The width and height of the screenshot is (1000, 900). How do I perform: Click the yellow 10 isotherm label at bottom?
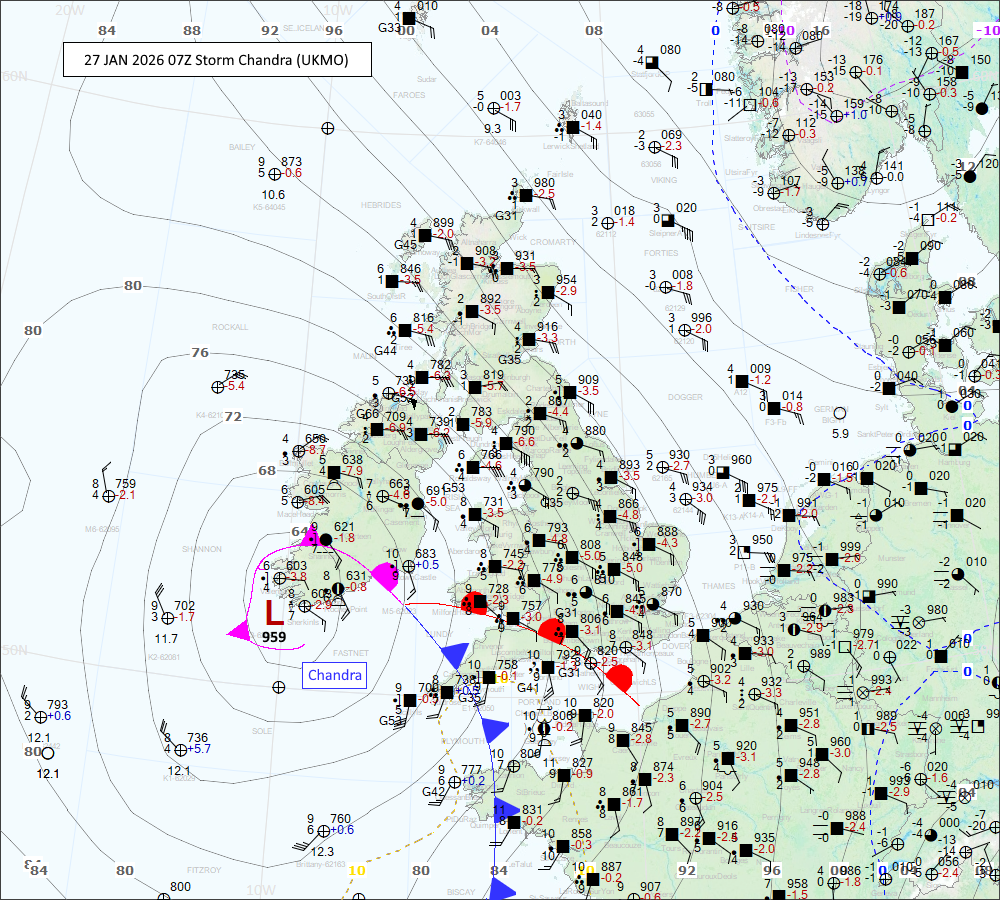click(357, 870)
